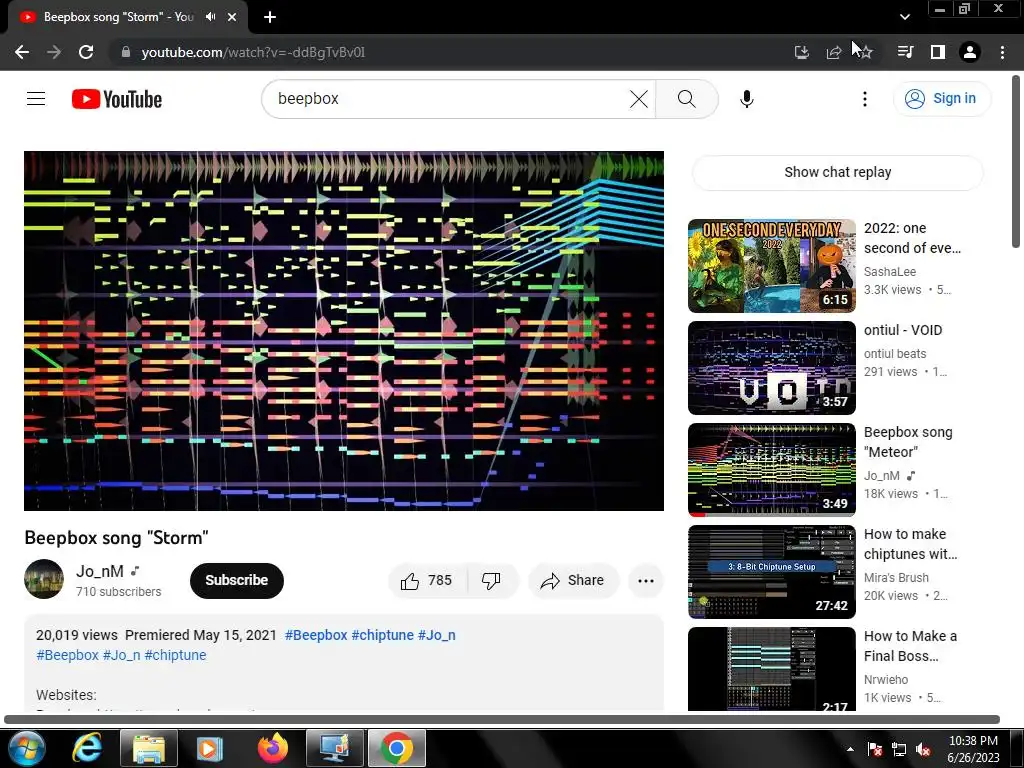Install app icon in address bar
This screenshot has height=768, width=1024.
point(801,52)
